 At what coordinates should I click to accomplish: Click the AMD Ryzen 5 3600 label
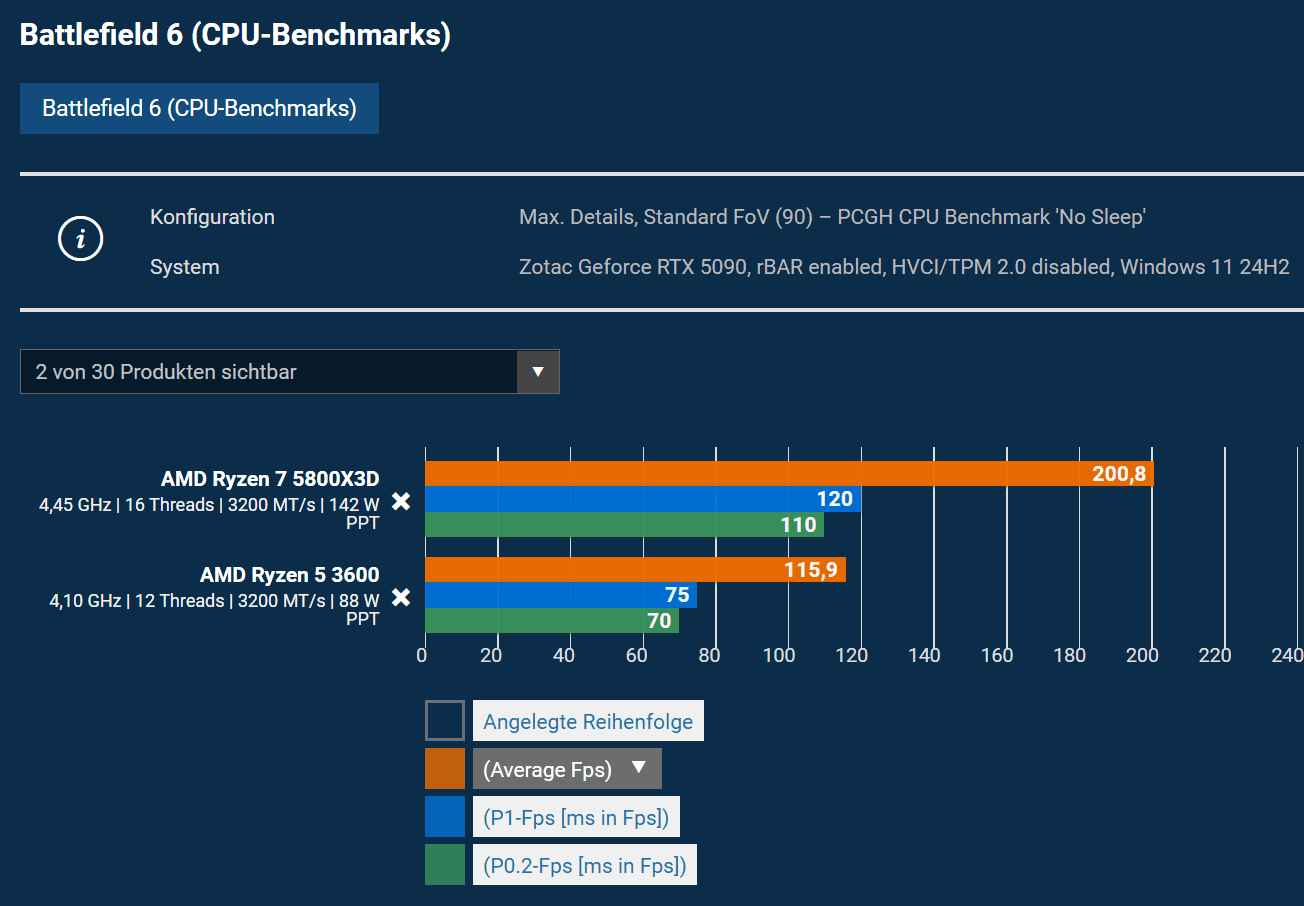pyautogui.click(x=290, y=574)
